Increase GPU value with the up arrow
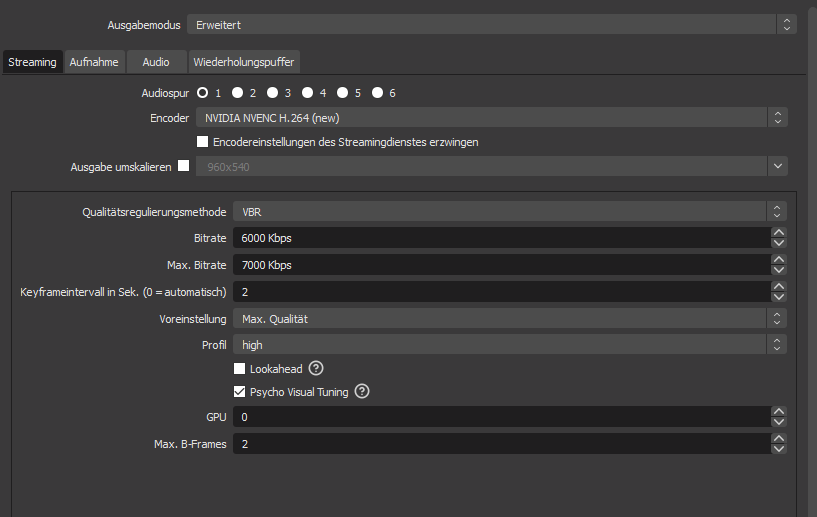This screenshot has width=817, height=517. coord(778,412)
